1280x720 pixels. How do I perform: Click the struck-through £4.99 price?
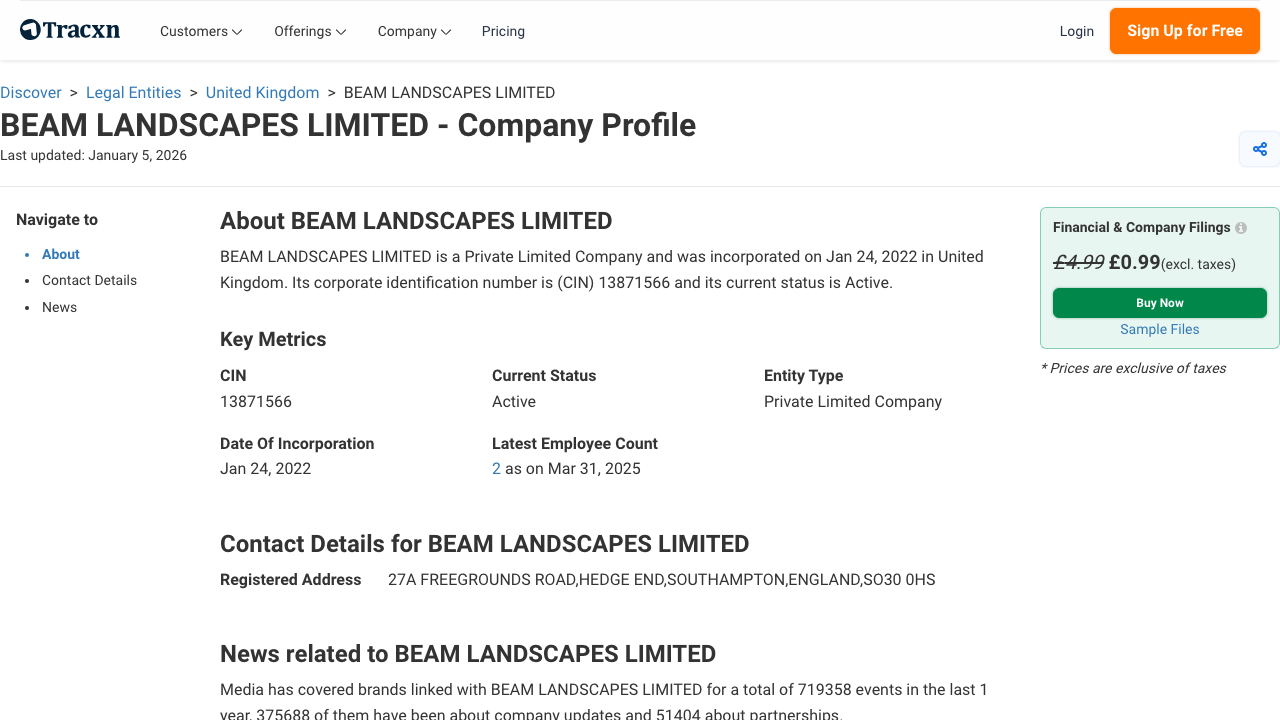(x=1078, y=261)
